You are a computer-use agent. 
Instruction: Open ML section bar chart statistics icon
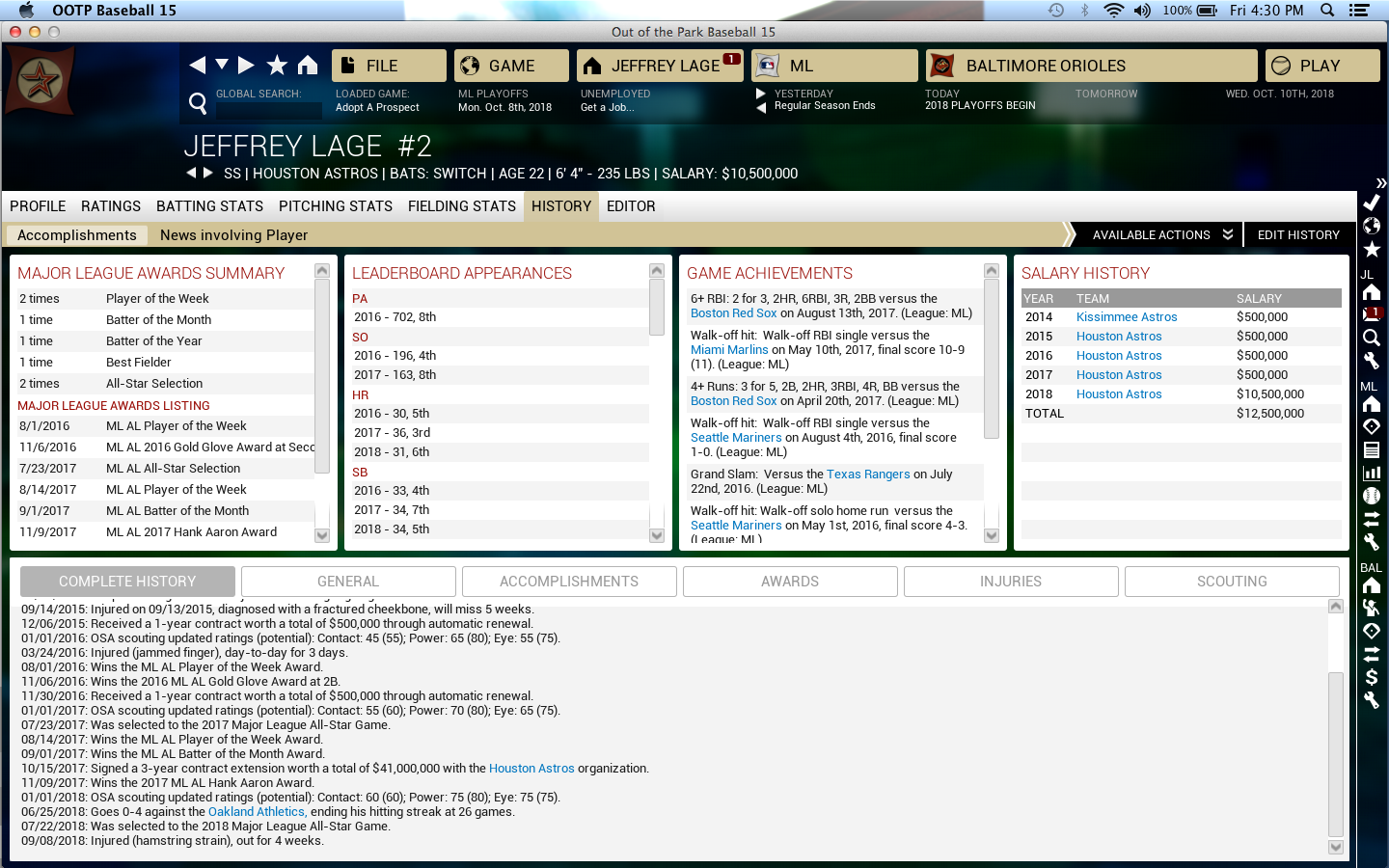(1371, 474)
